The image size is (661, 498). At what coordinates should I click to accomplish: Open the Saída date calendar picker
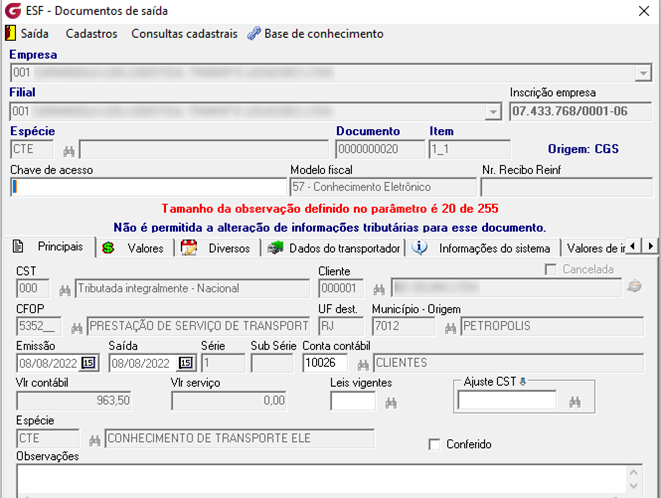[x=185, y=363]
